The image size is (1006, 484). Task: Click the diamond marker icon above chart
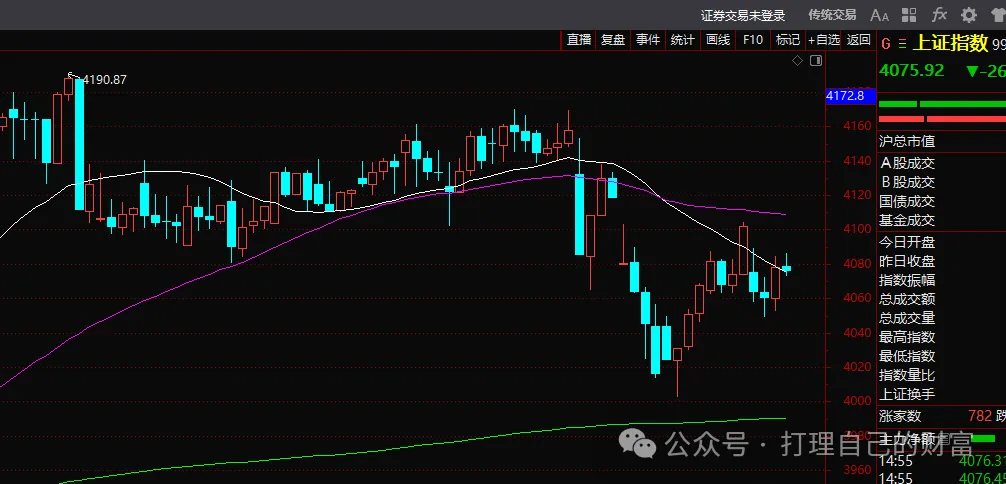click(797, 60)
